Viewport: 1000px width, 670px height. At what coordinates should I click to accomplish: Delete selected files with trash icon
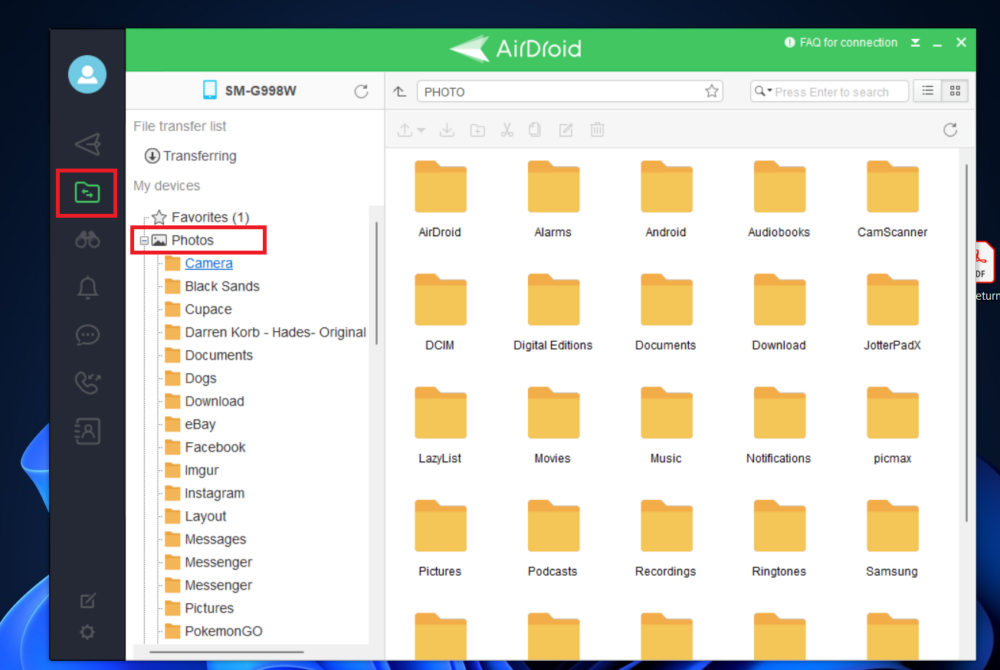point(597,130)
